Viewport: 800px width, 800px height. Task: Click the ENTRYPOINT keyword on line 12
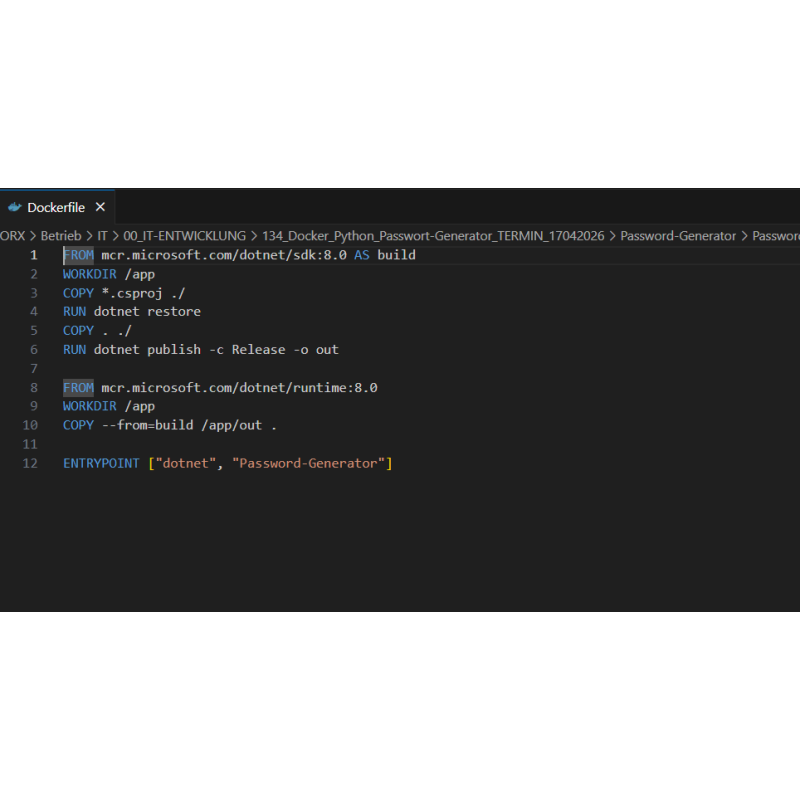click(100, 463)
